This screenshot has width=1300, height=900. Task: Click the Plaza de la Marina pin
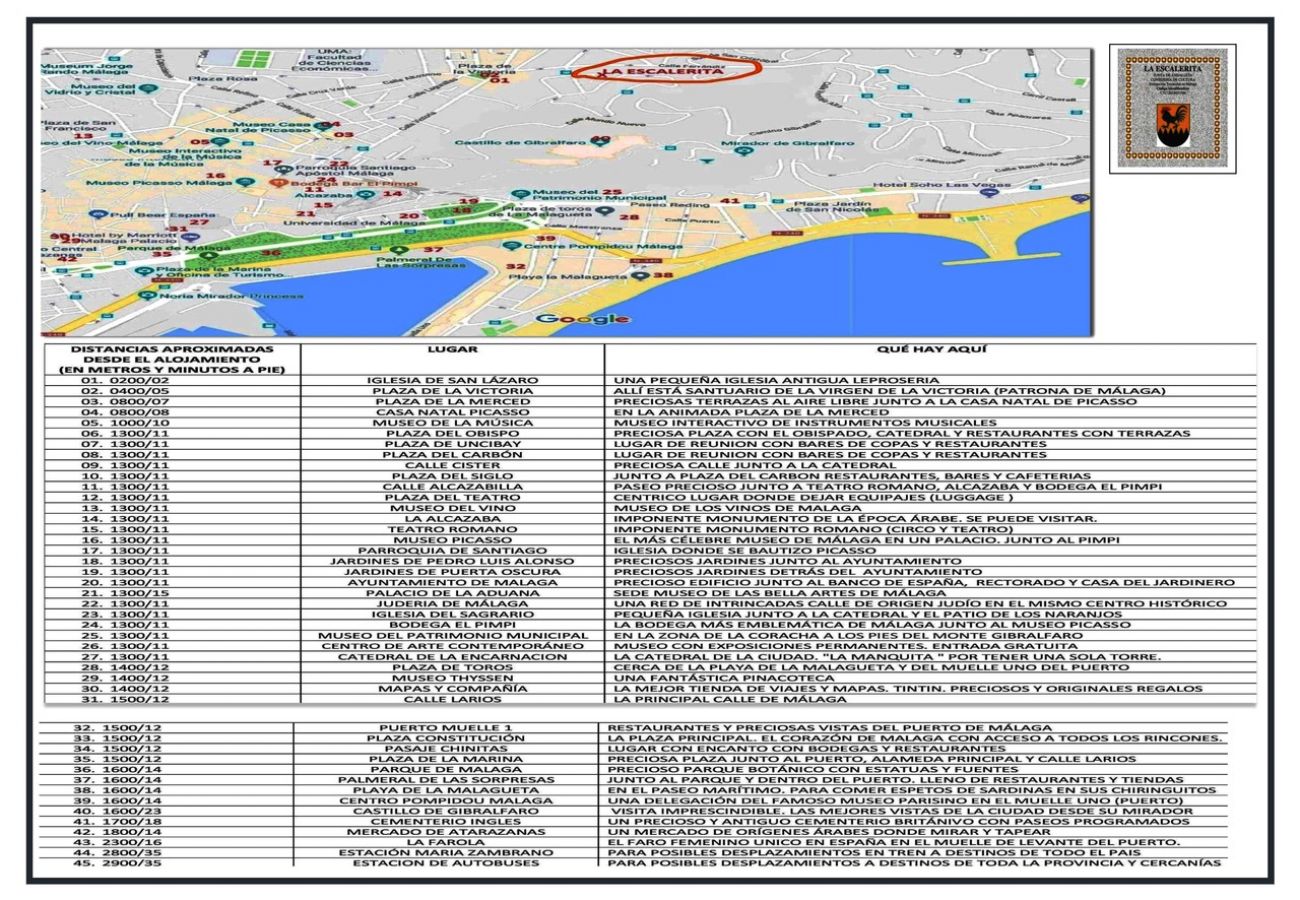coord(146,269)
